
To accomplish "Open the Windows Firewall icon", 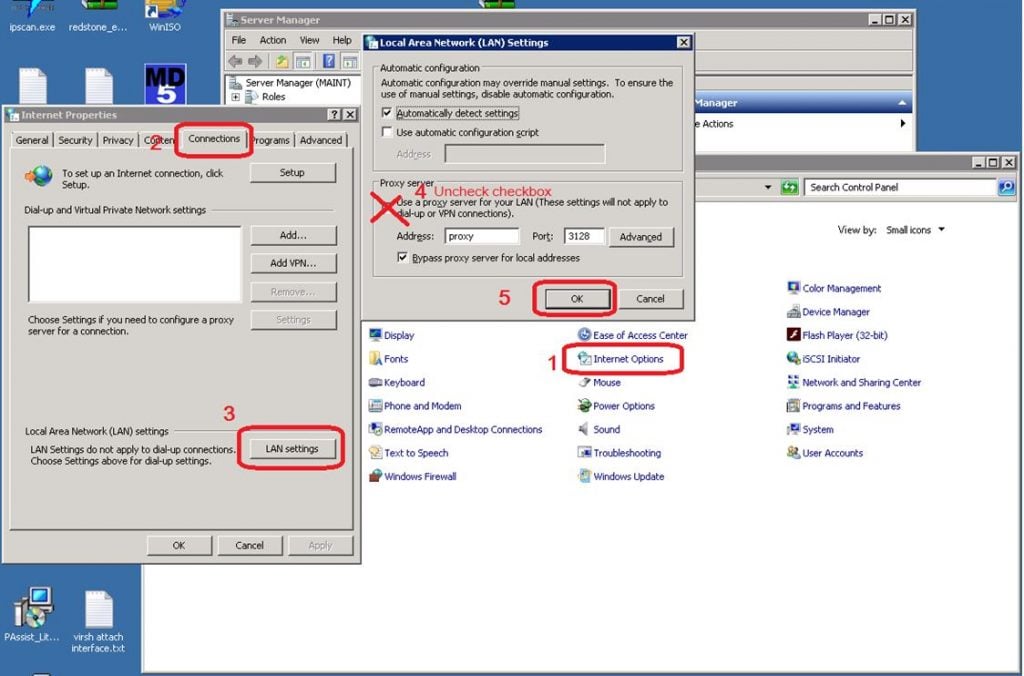I will tap(376, 476).
